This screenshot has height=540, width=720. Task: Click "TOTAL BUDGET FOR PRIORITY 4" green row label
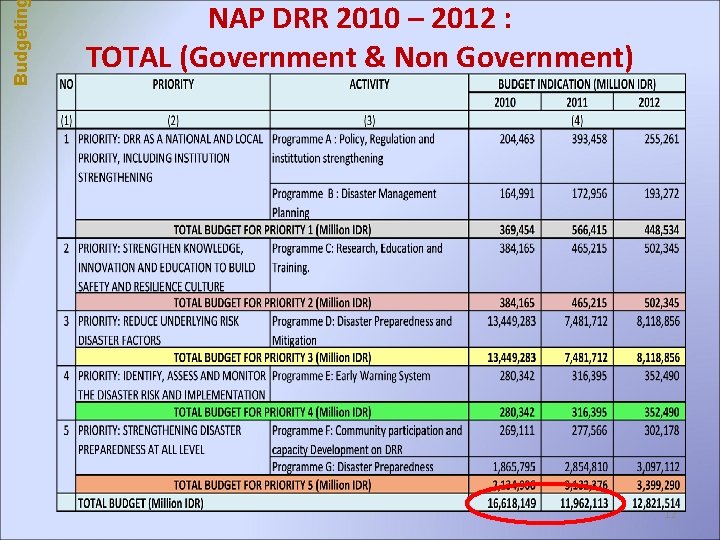pyautogui.click(x=272, y=412)
